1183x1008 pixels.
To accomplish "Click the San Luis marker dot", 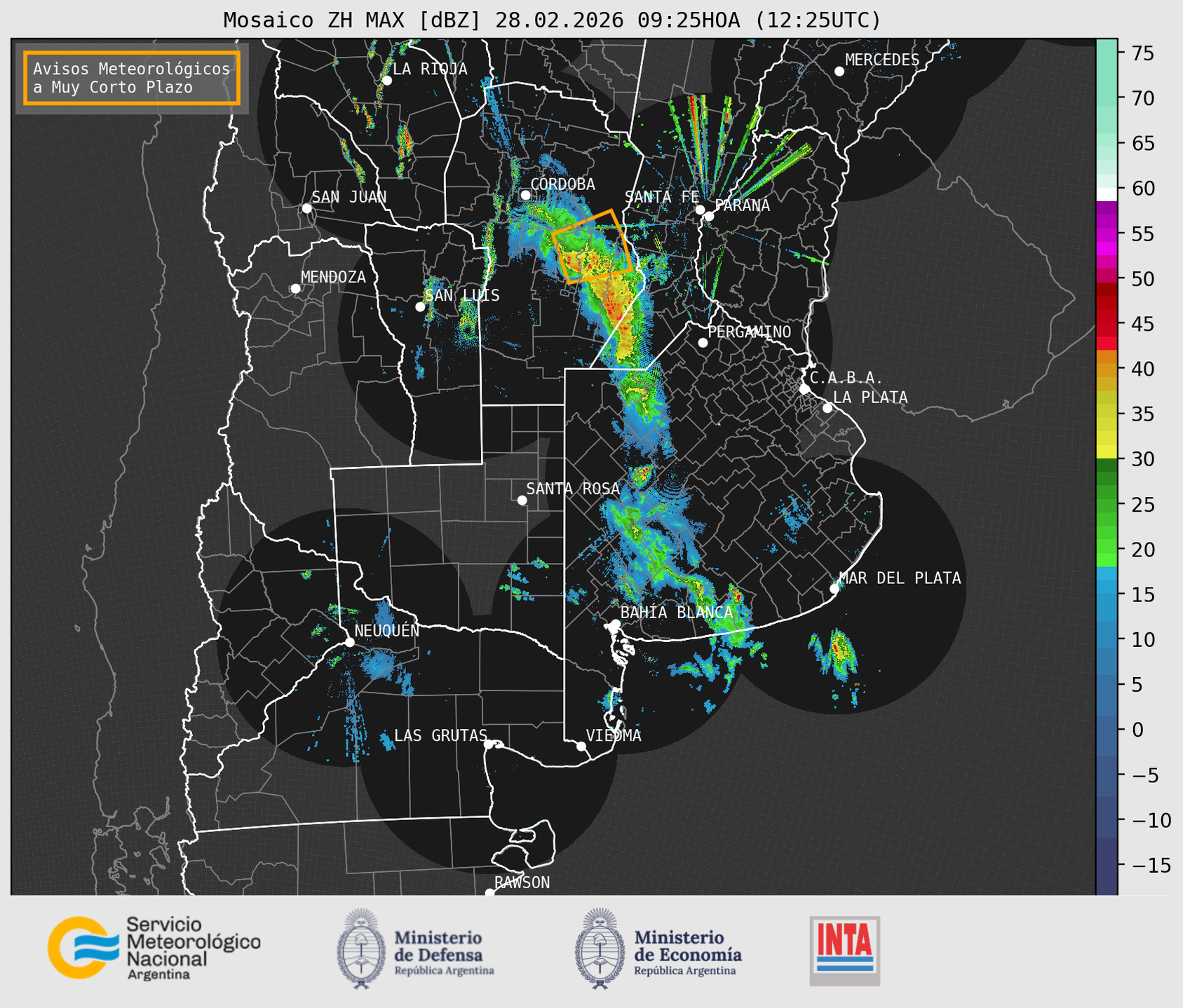I will (420, 306).
